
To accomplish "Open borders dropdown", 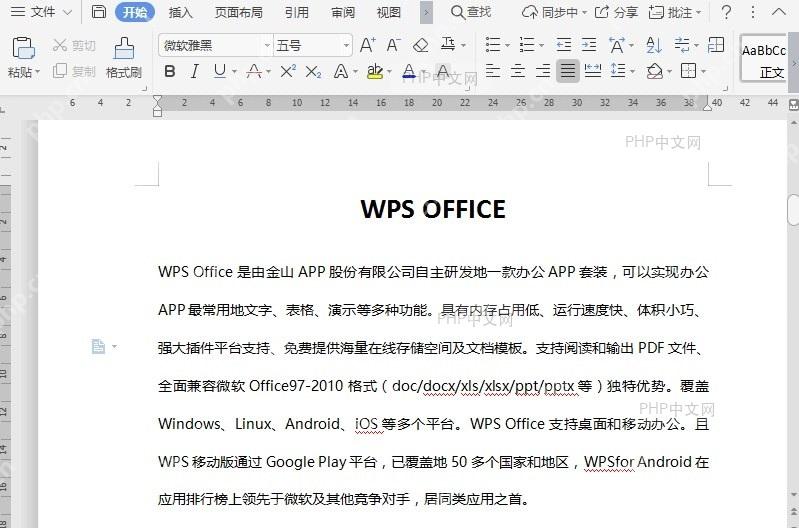I will [x=703, y=71].
